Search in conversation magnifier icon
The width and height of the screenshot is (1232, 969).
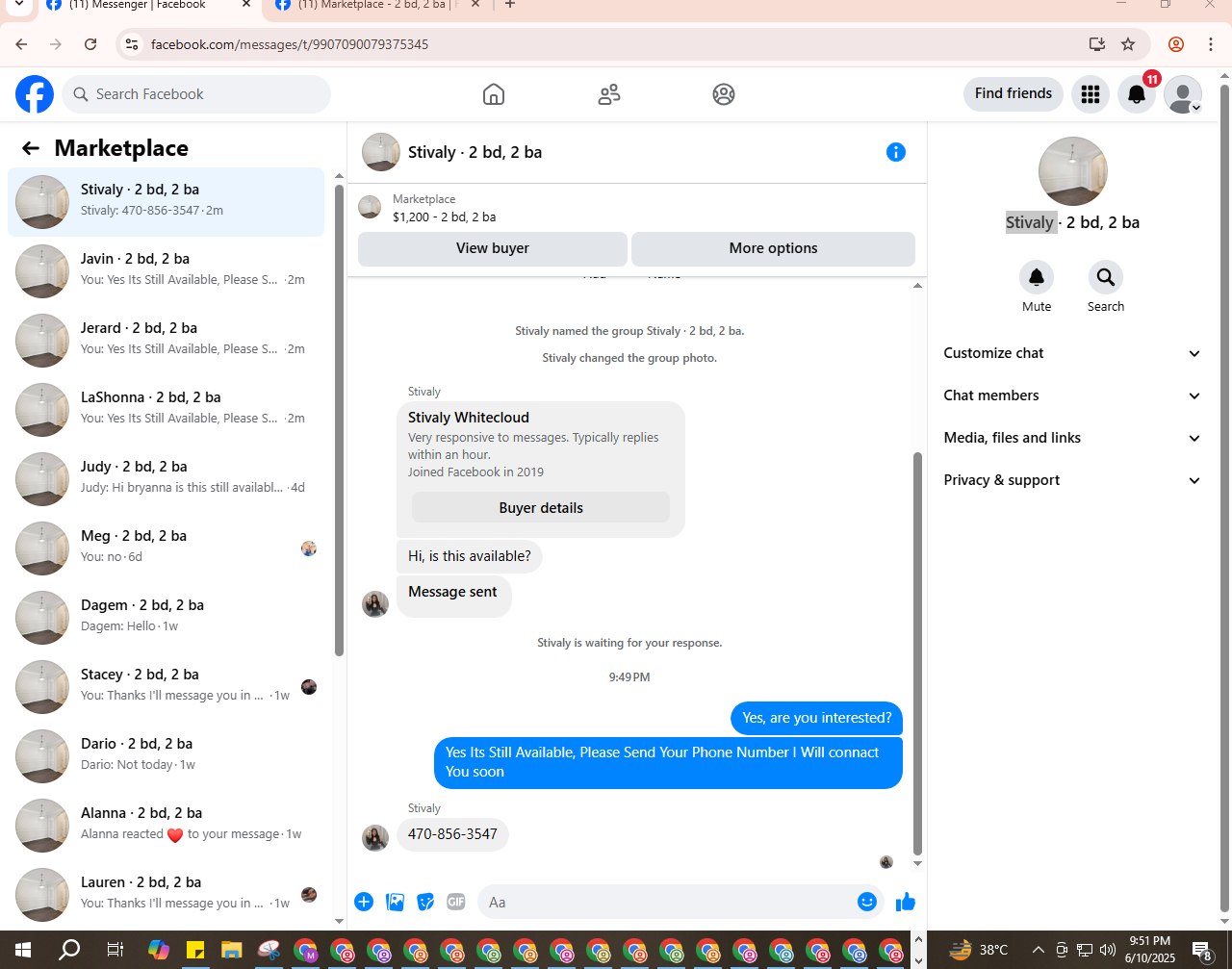(1106, 277)
